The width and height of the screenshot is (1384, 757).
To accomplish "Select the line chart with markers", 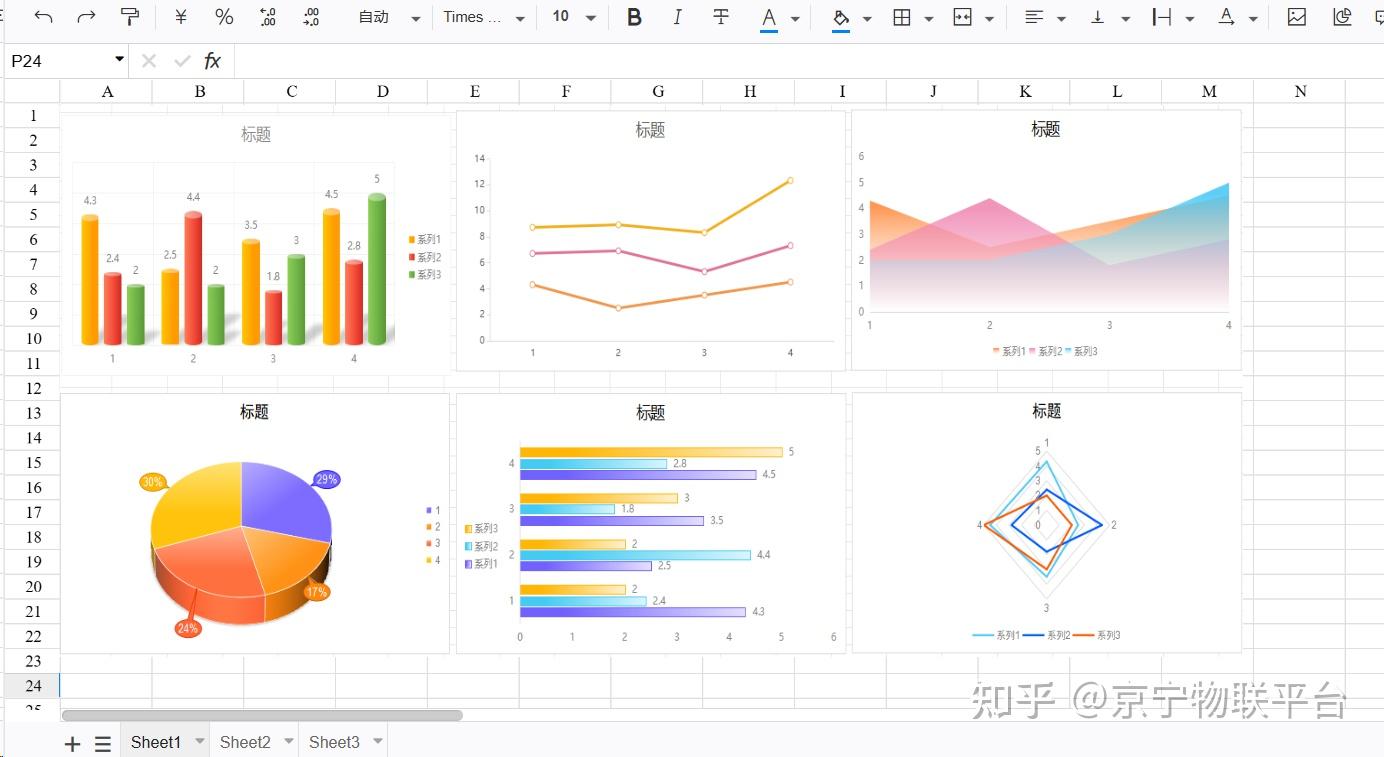I will point(650,240).
